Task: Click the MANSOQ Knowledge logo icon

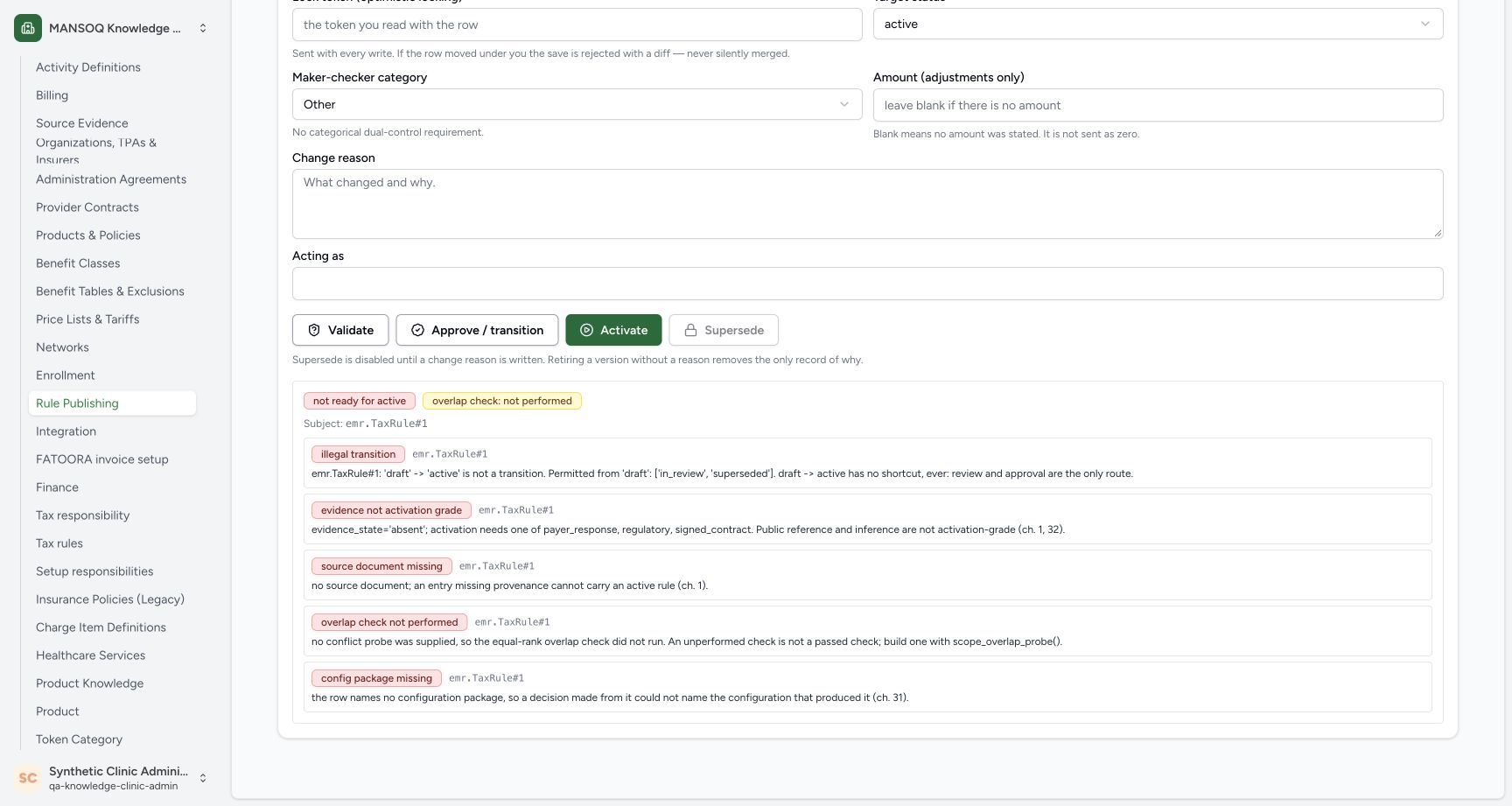Action: tap(28, 28)
